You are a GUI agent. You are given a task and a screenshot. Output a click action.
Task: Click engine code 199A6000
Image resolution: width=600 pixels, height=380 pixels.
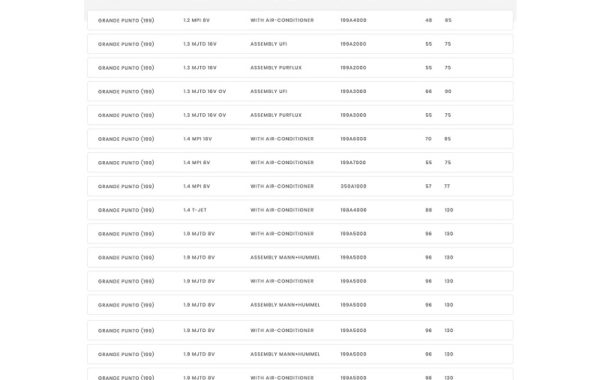pyautogui.click(x=353, y=139)
